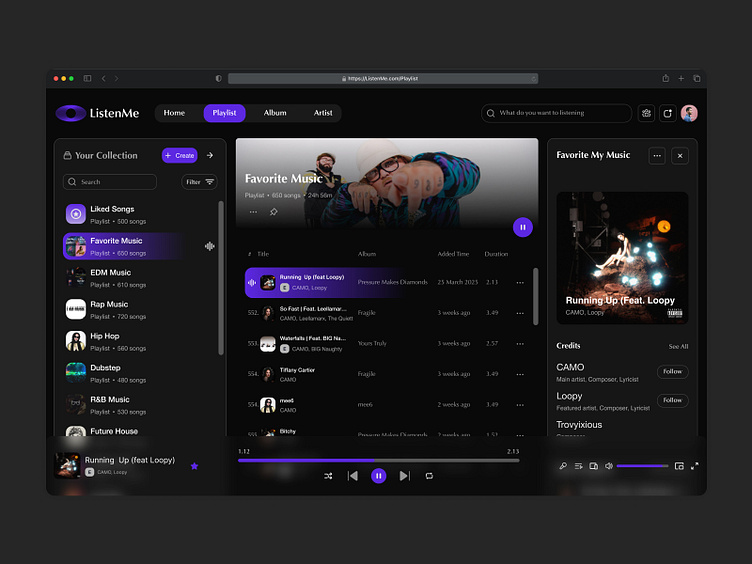
Task: Close the Favorite My Music panel
Action: 680,155
